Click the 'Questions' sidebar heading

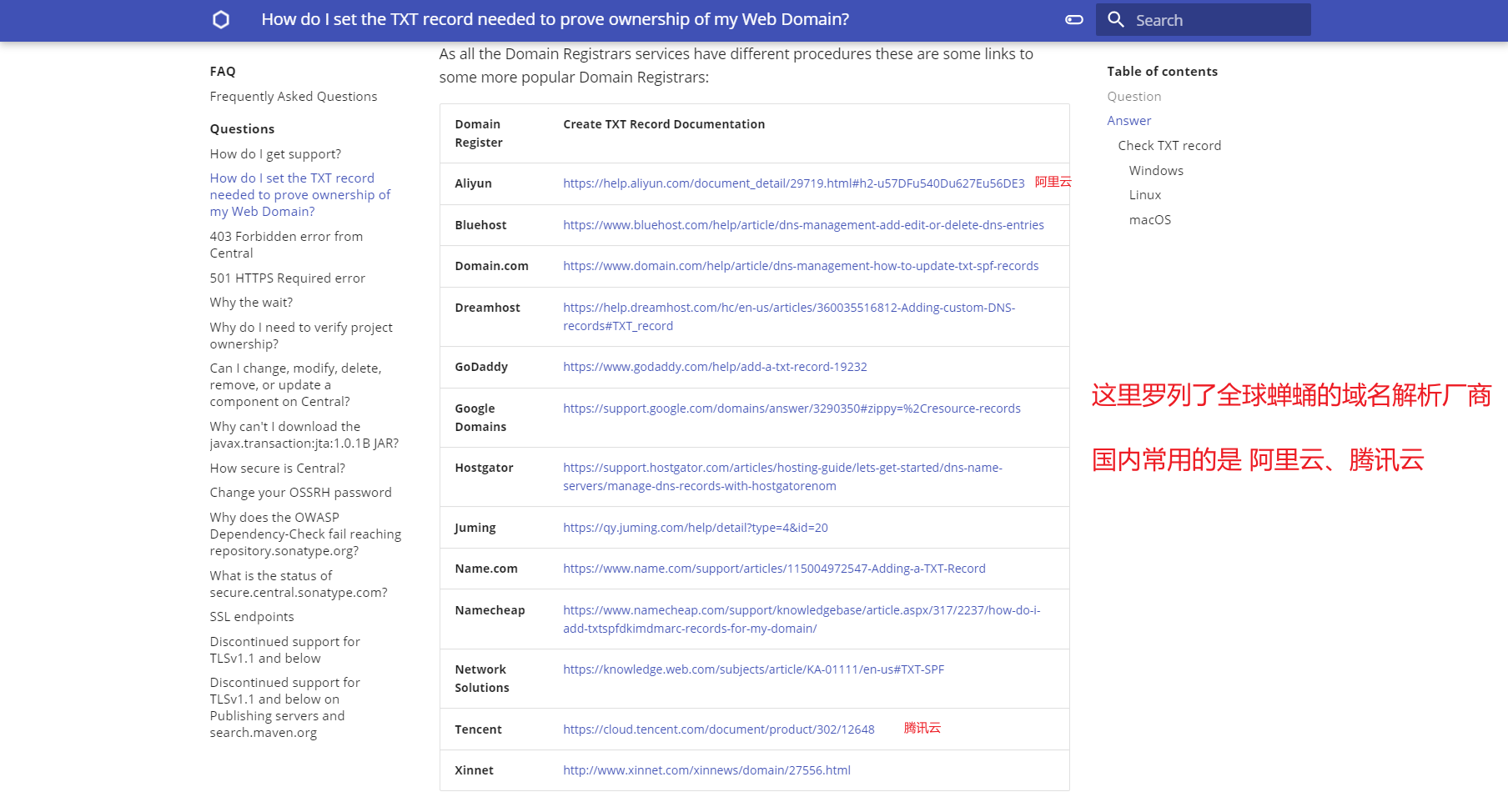tap(242, 129)
